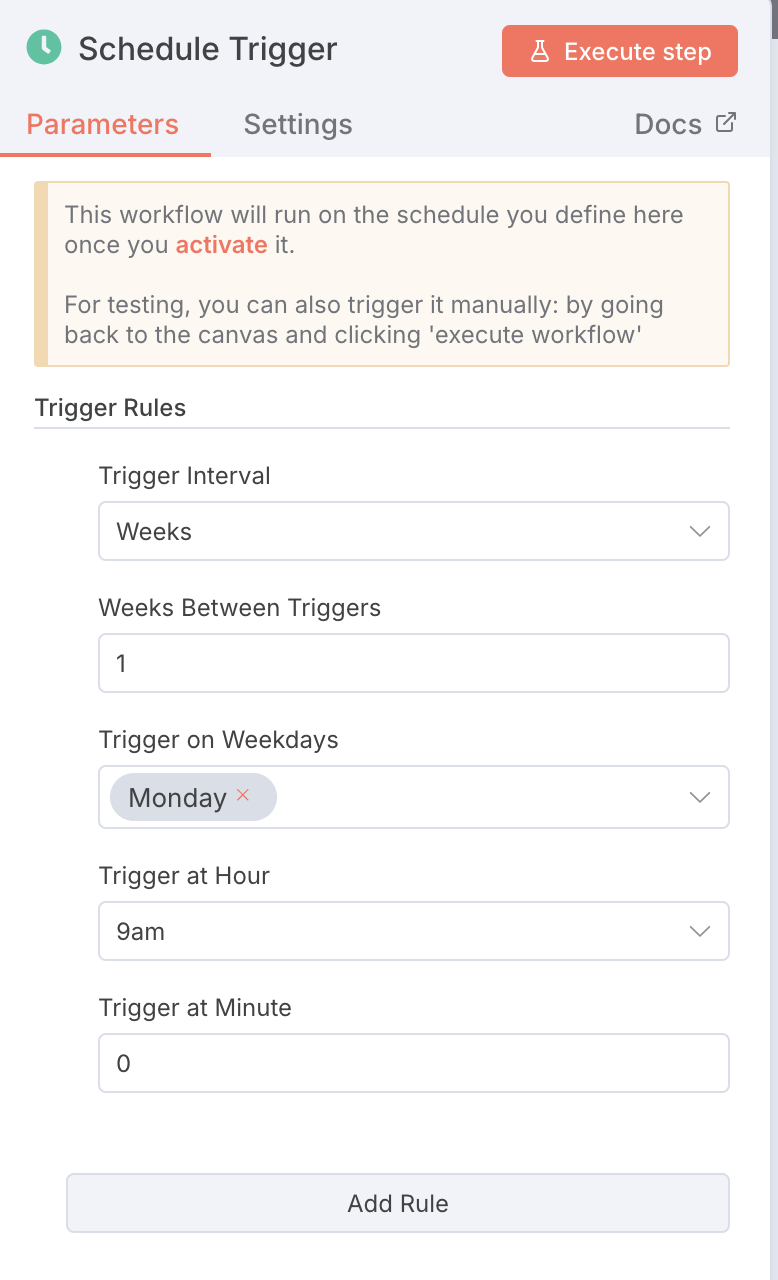This screenshot has height=1280, width=778.
Task: Open the Docs link
Action: [x=668, y=124]
